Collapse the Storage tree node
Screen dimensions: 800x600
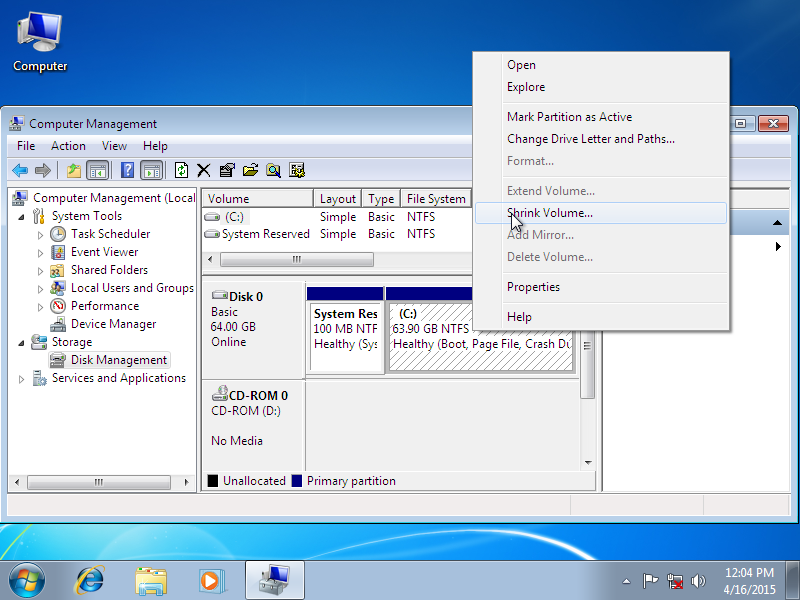[x=21, y=343]
